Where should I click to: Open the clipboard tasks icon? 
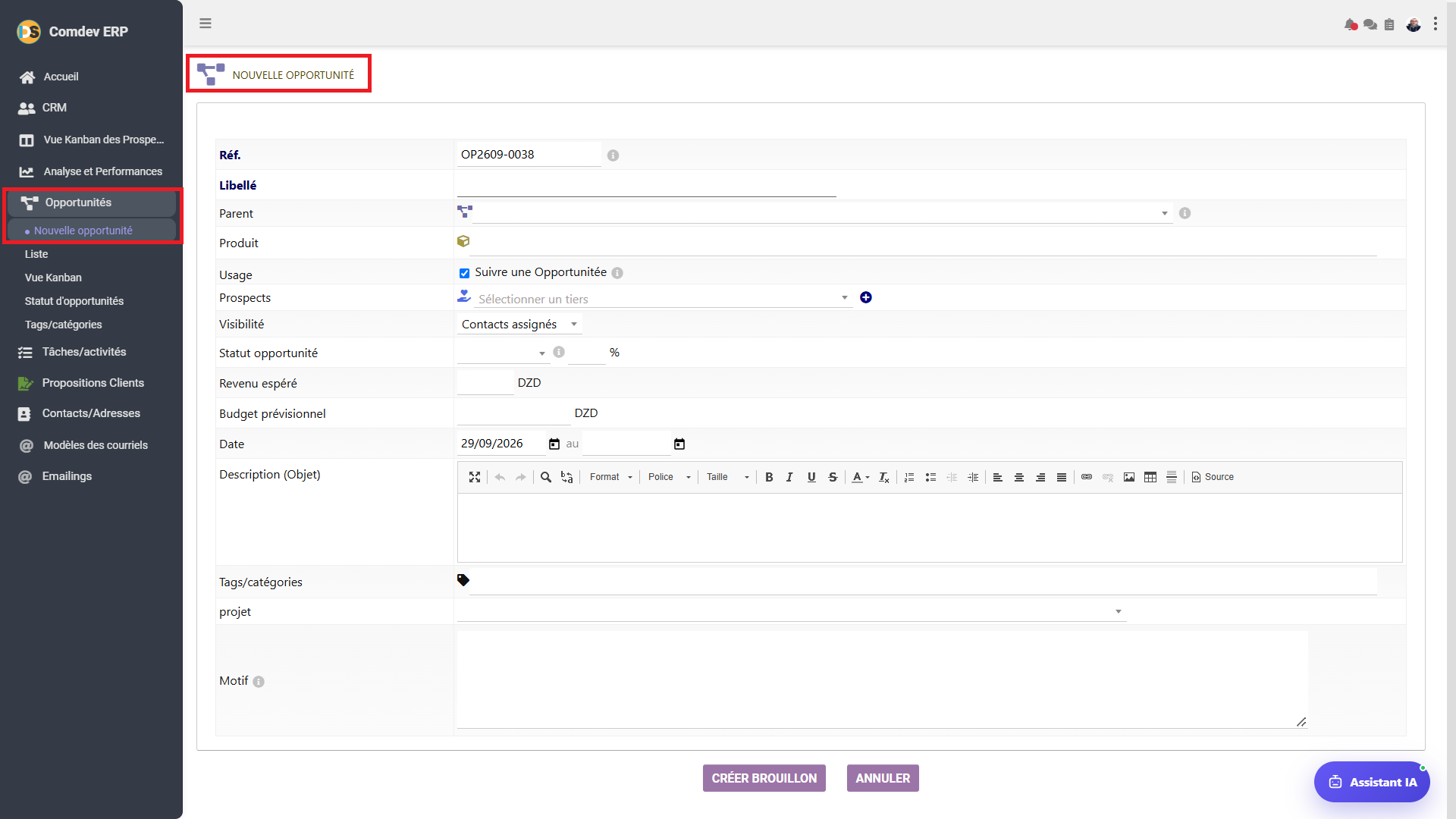(1389, 24)
